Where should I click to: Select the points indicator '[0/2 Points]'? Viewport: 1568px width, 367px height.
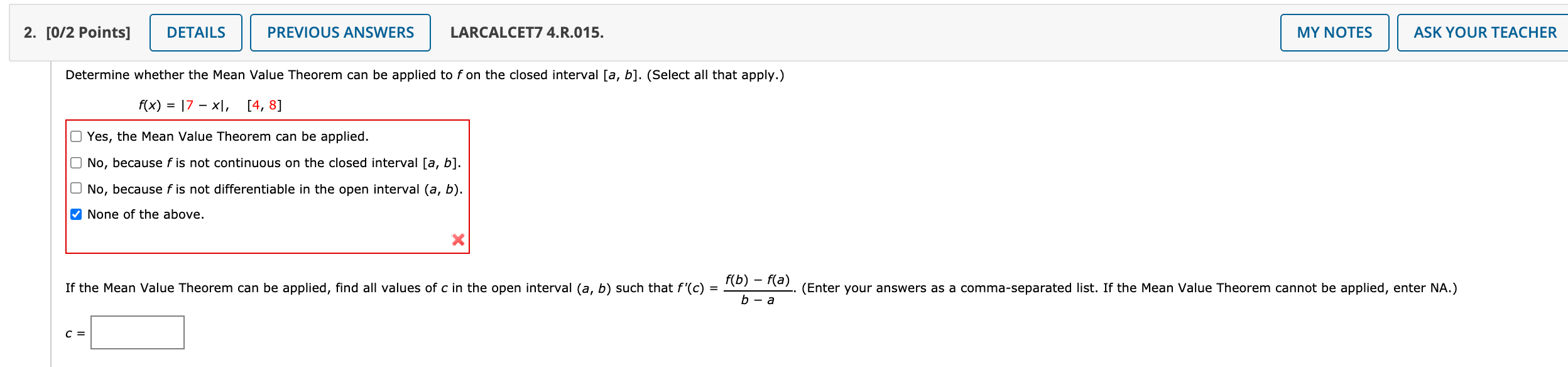[x=88, y=32]
